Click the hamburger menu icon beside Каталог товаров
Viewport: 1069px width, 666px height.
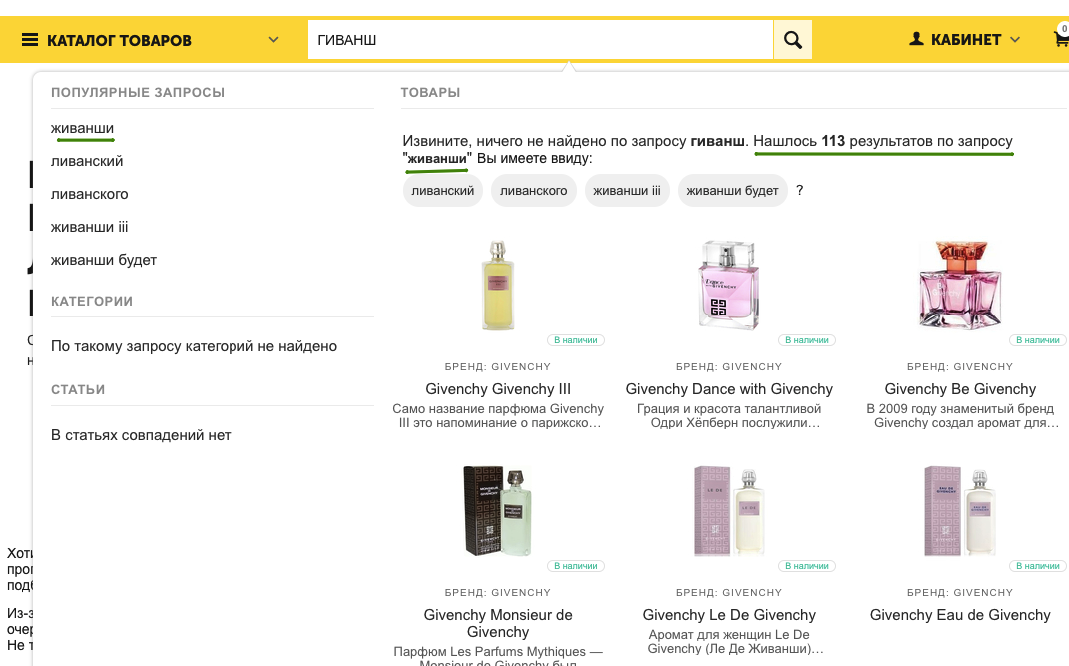tap(30, 40)
